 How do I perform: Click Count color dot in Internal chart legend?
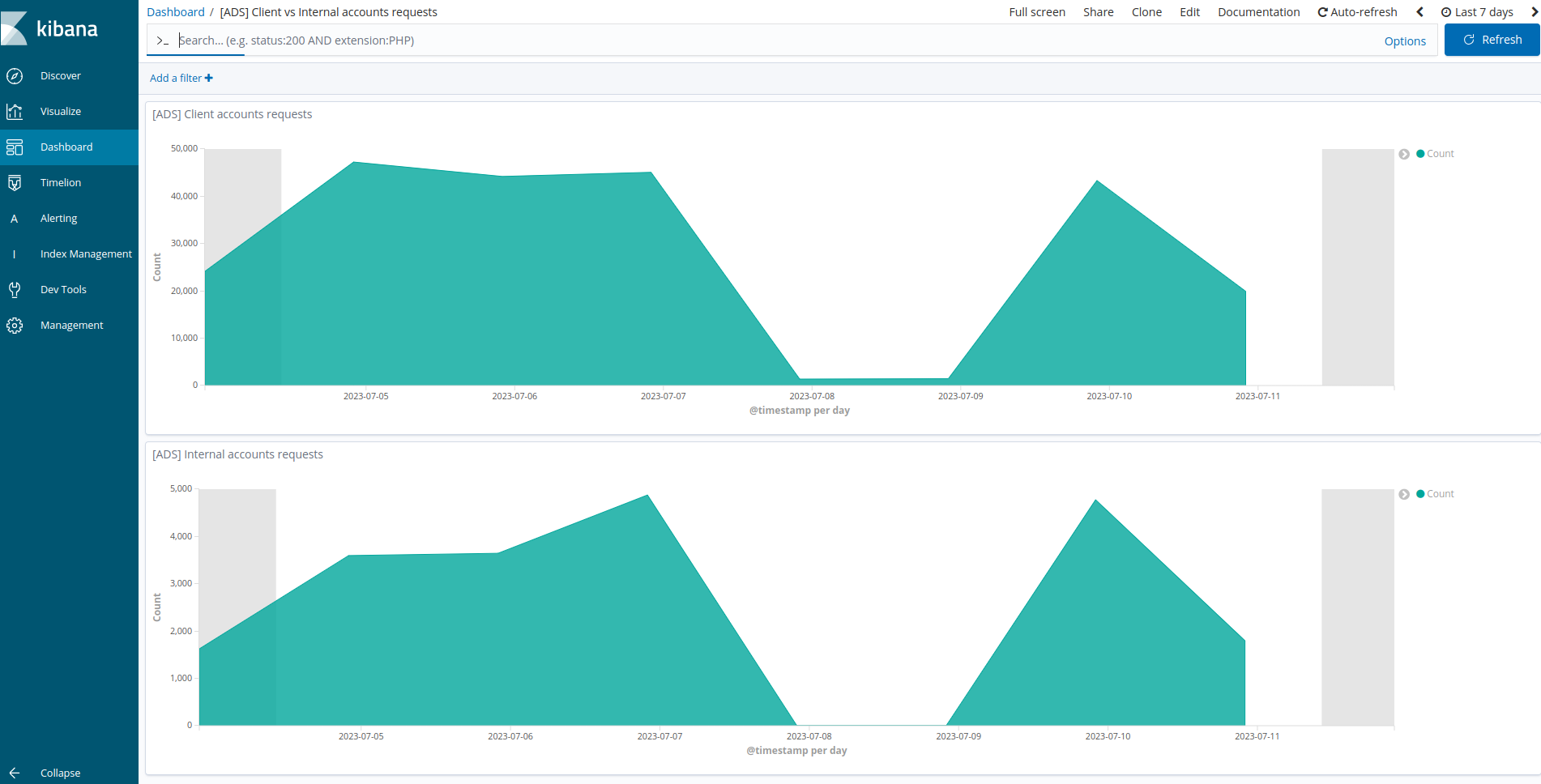pos(1420,494)
